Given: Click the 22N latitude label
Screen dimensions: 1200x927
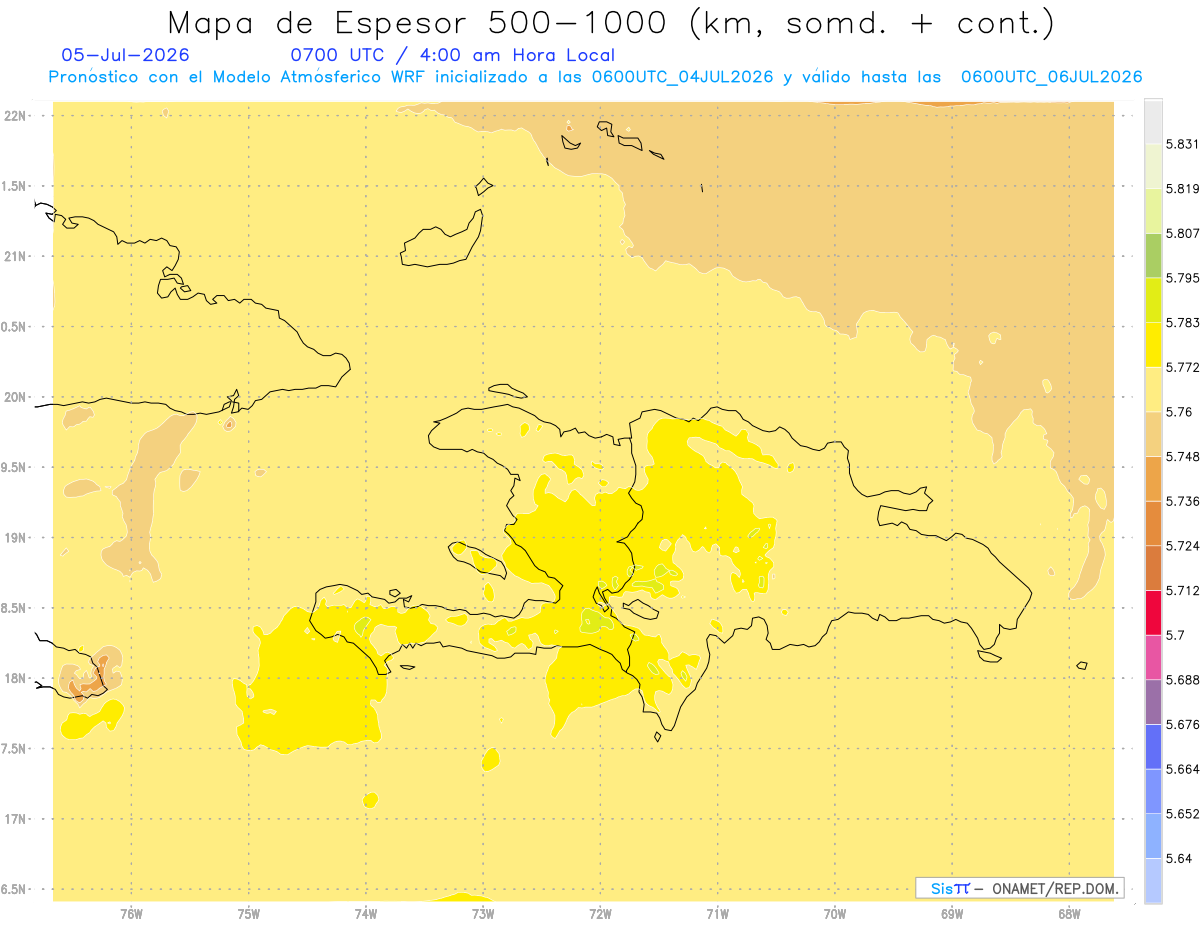Looking at the screenshot, I should [x=15, y=116].
